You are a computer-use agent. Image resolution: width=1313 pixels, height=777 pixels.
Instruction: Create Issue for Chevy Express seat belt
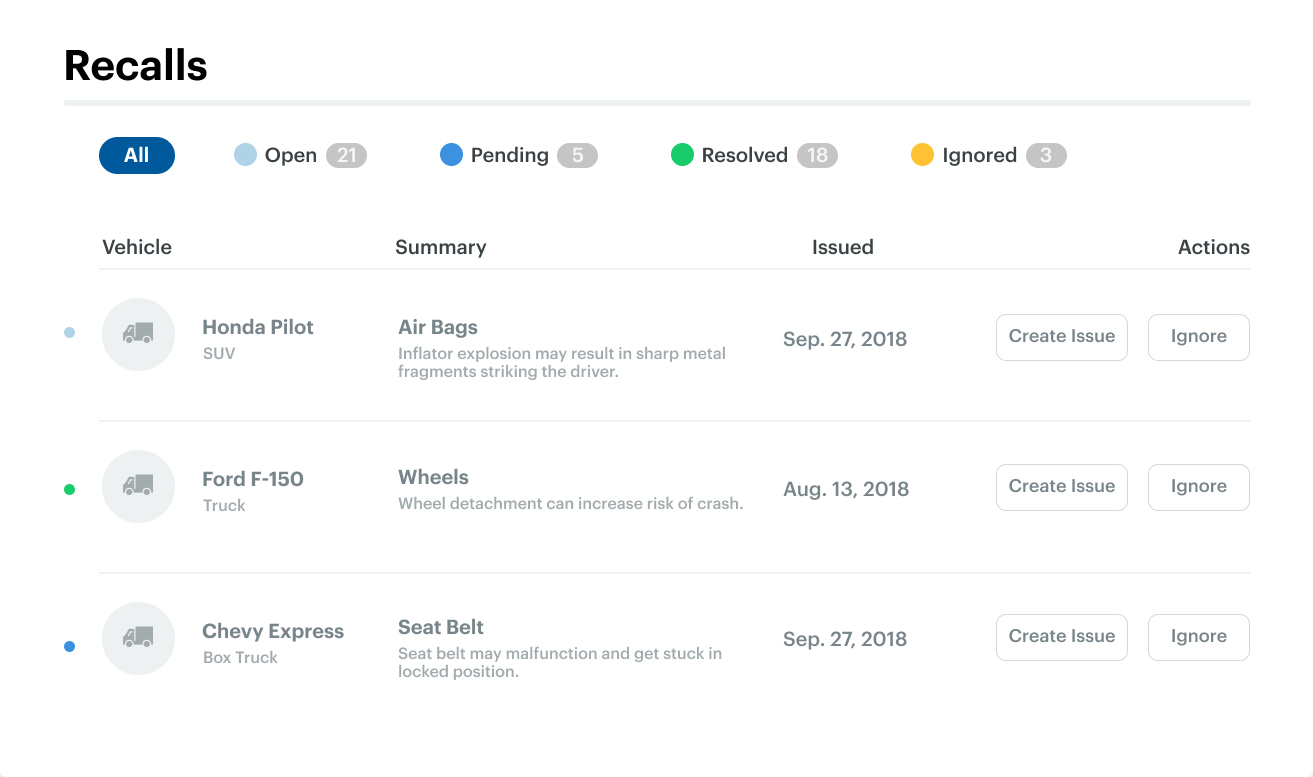[x=1061, y=637]
